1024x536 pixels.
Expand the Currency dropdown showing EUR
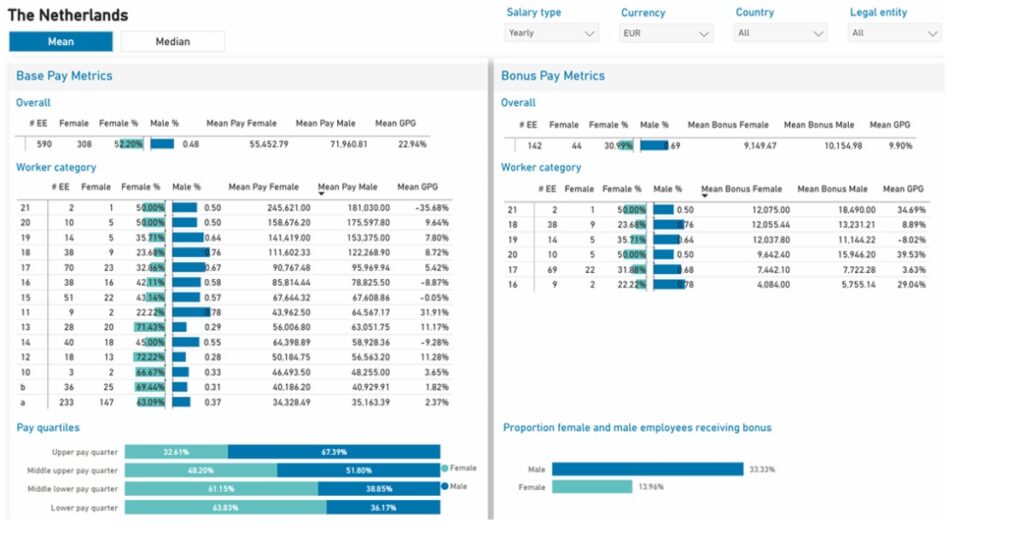pyautogui.click(x=666, y=33)
